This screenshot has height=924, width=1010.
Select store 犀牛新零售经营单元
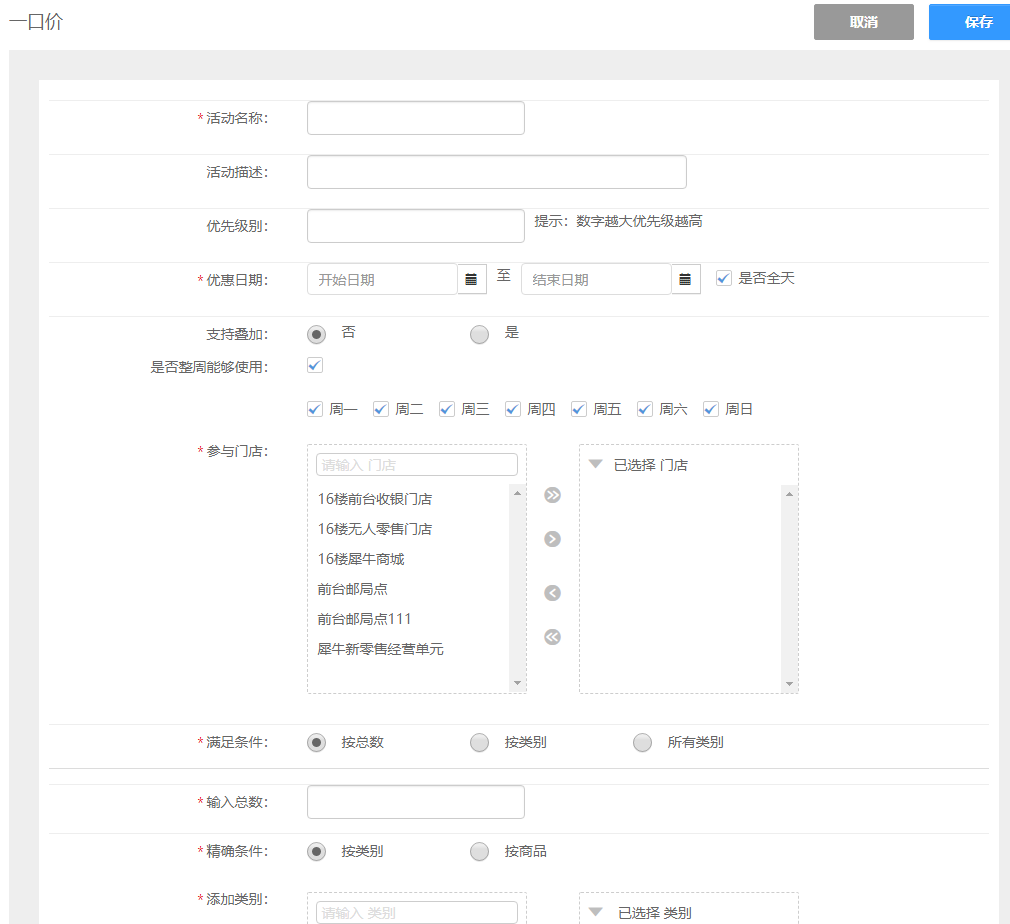pos(381,649)
